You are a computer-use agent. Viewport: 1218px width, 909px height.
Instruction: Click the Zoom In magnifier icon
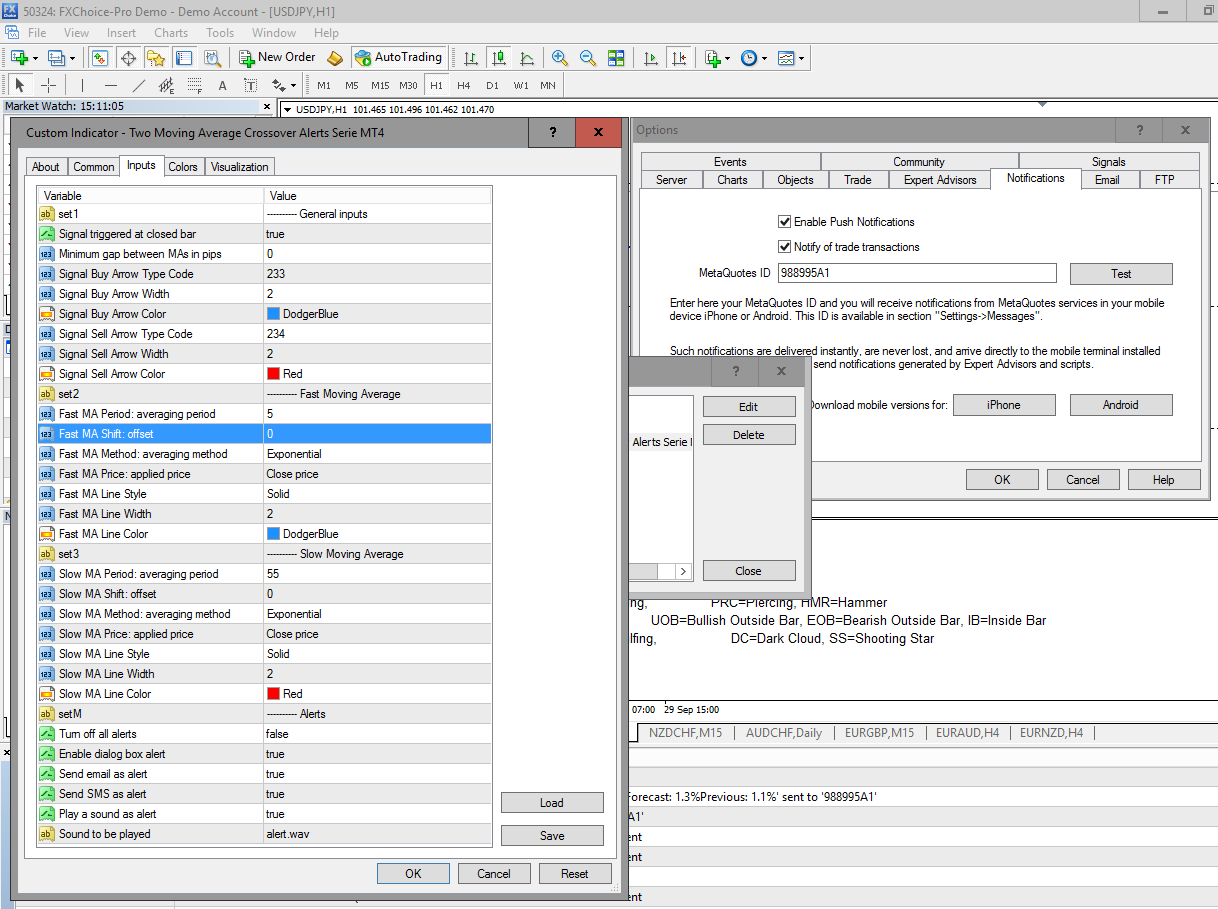point(559,58)
